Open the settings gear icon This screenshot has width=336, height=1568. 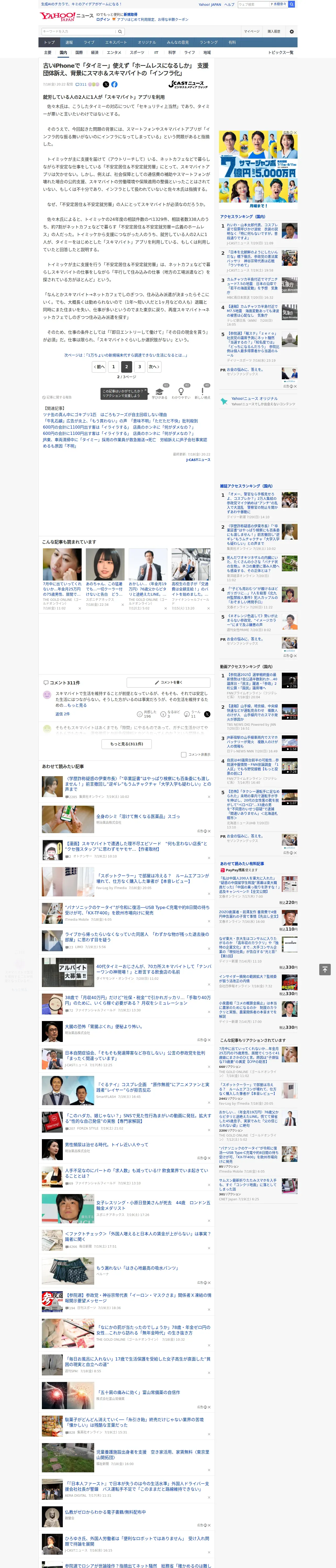coord(292,31)
